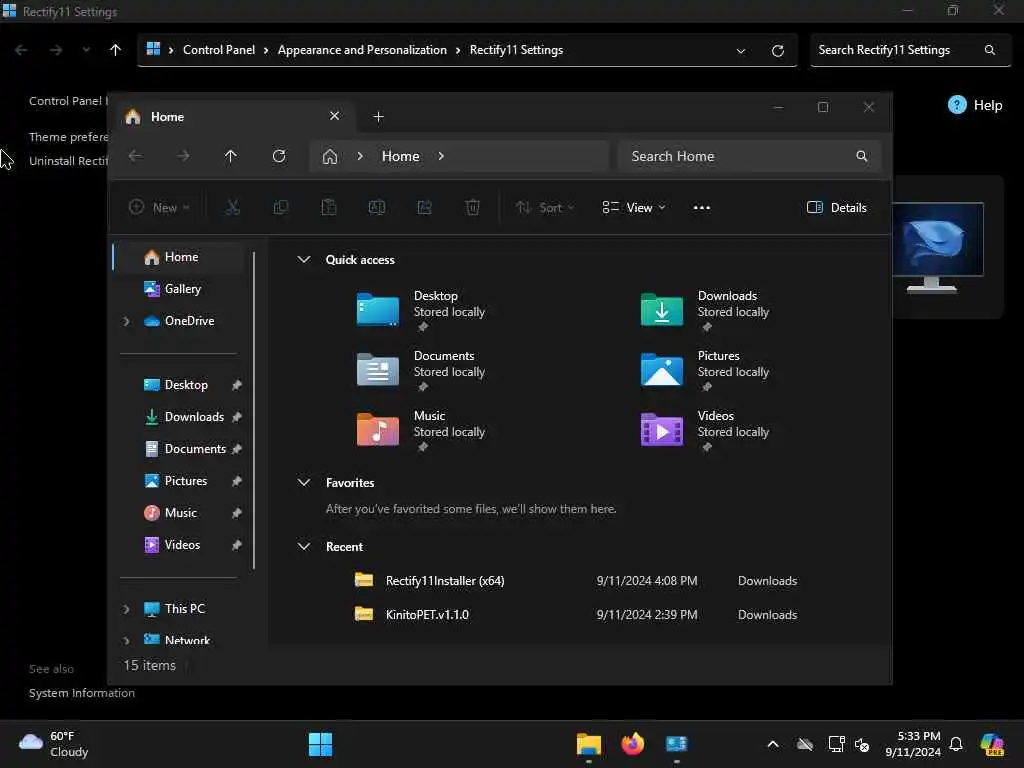The width and height of the screenshot is (1024, 768).
Task: Click the search magnifier in Search Home box
Action: click(x=862, y=156)
